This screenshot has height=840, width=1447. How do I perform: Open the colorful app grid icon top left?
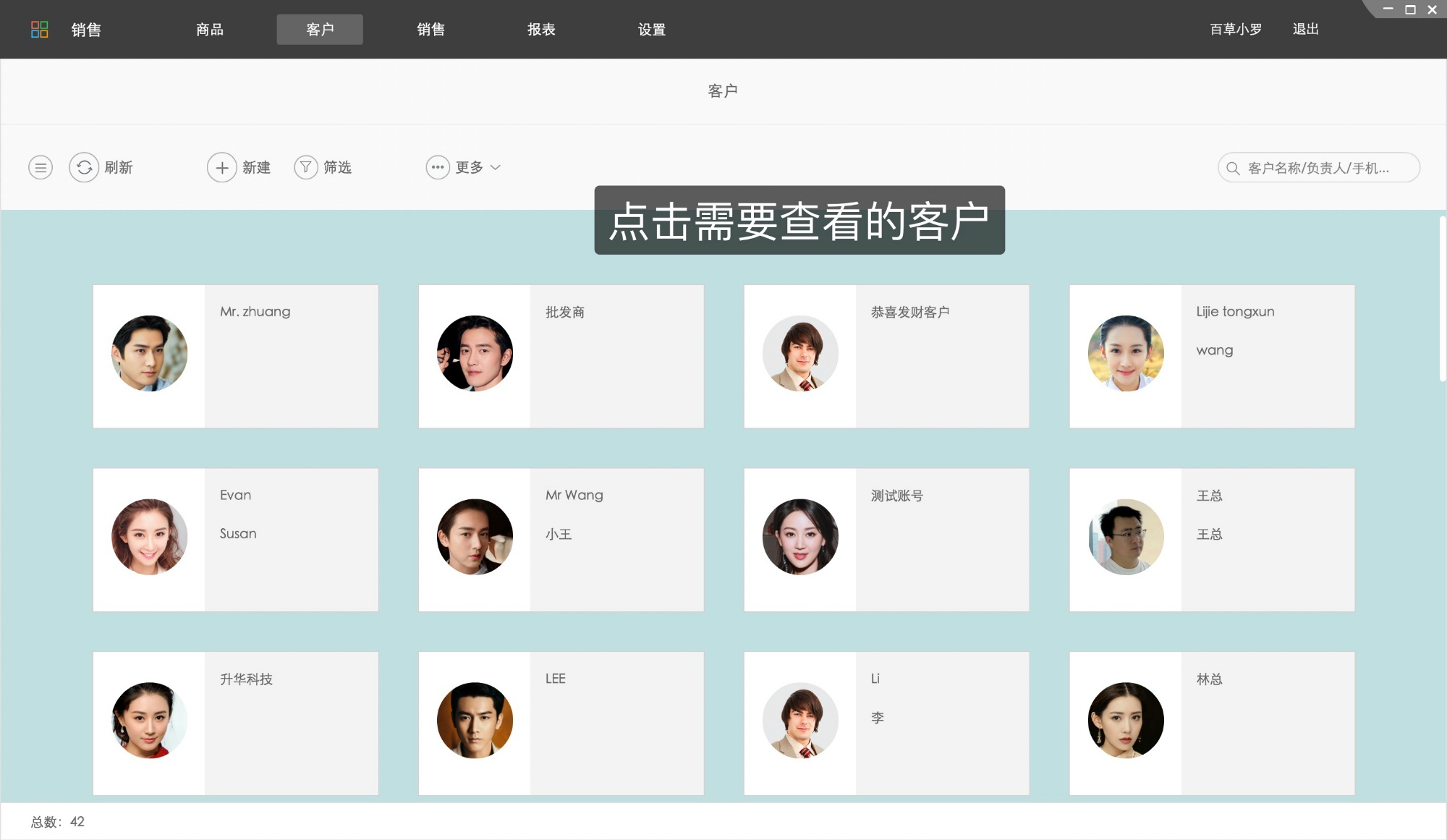[x=41, y=29]
